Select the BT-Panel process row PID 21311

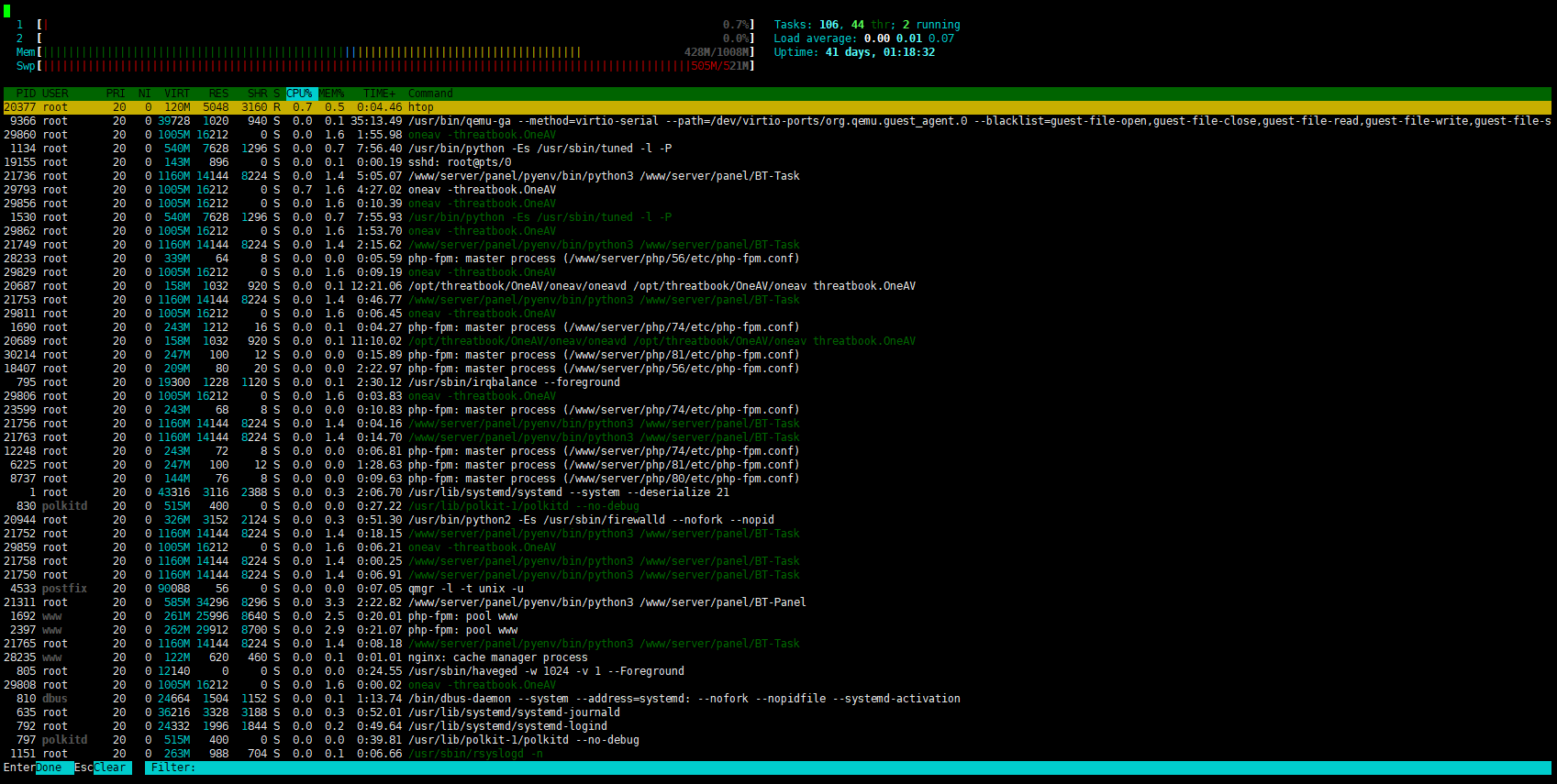click(x=777, y=602)
